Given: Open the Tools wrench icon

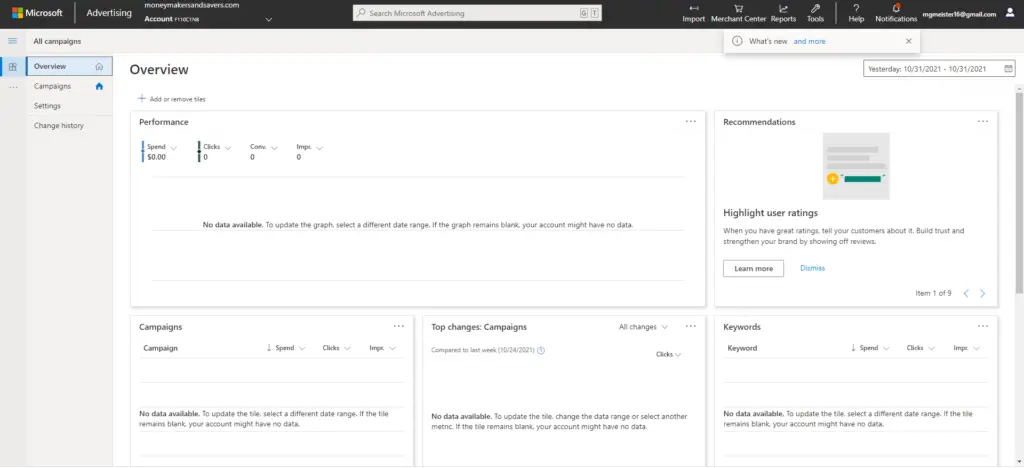Looking at the screenshot, I should coord(815,8).
